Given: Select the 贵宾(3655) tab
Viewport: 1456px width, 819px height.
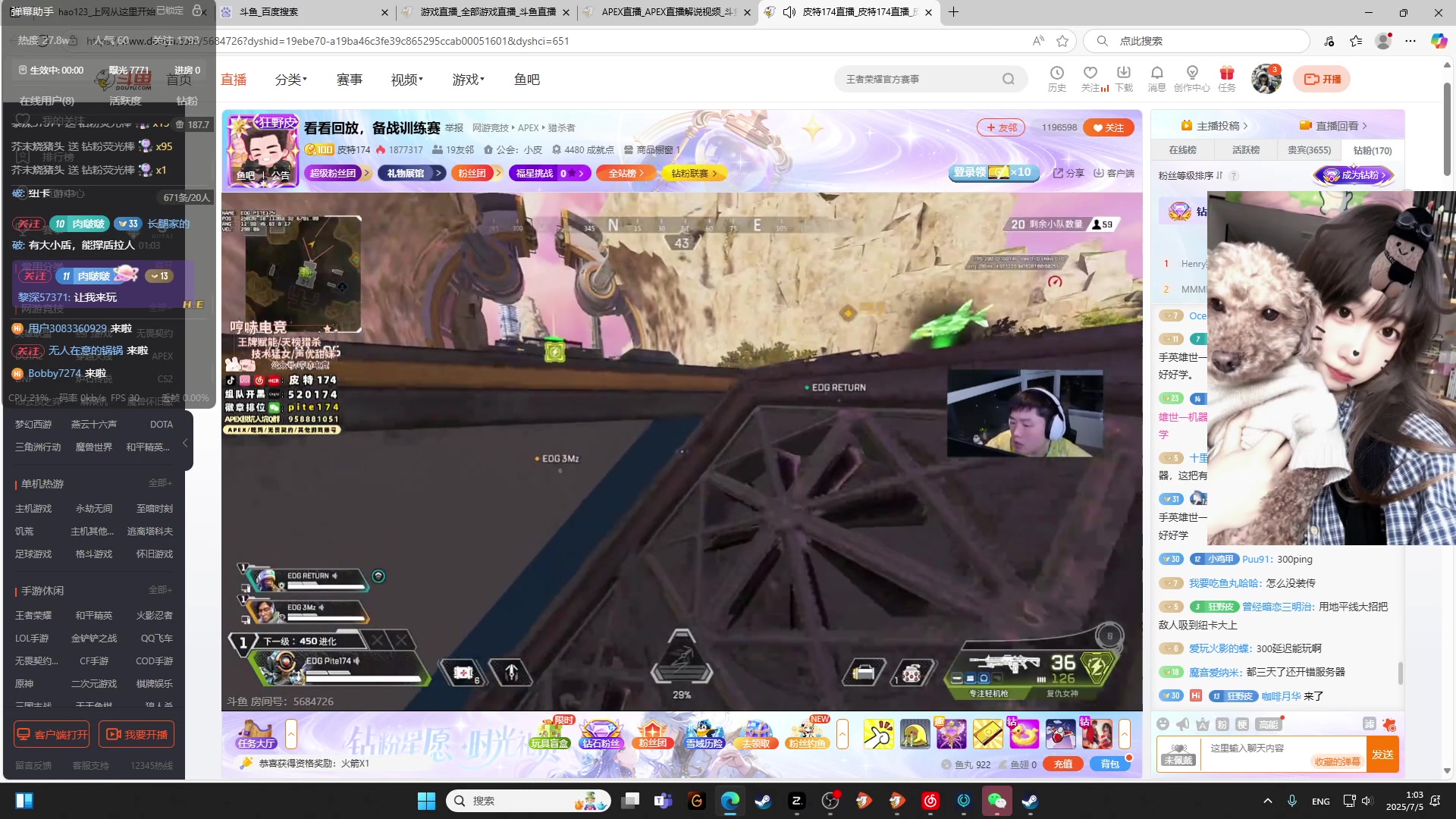Looking at the screenshot, I should (1309, 150).
